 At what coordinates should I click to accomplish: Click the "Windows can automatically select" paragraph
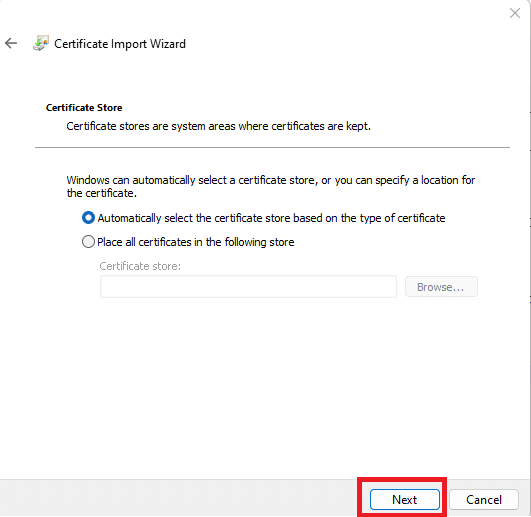(271, 187)
